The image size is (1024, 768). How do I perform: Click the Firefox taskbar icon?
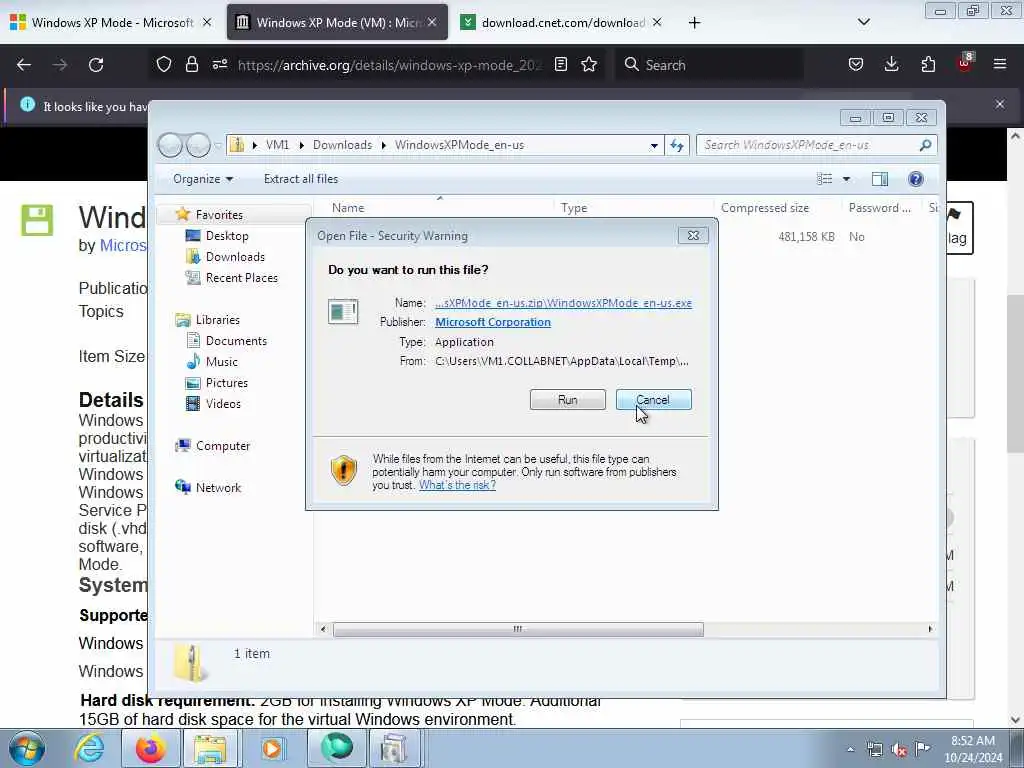151,748
